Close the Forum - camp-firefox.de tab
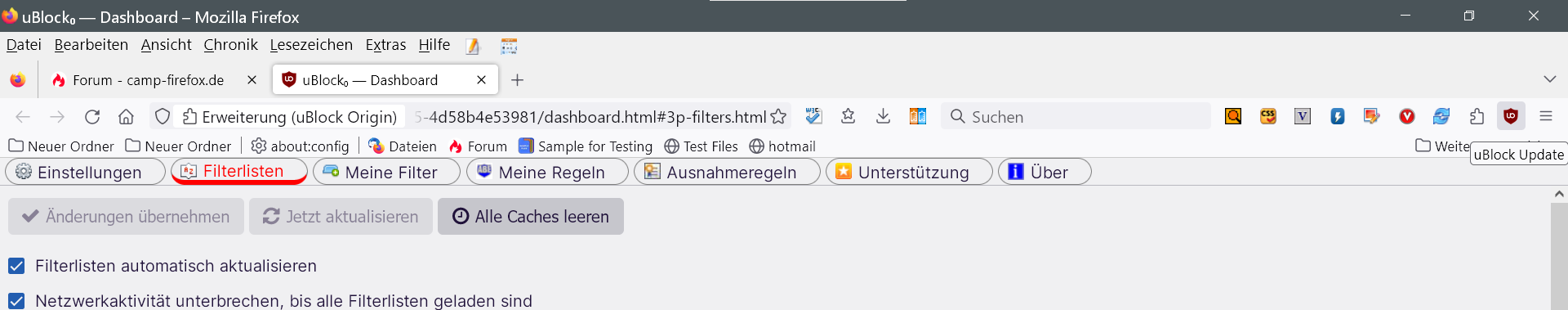Viewport: 1568px width, 310px height. [x=252, y=80]
